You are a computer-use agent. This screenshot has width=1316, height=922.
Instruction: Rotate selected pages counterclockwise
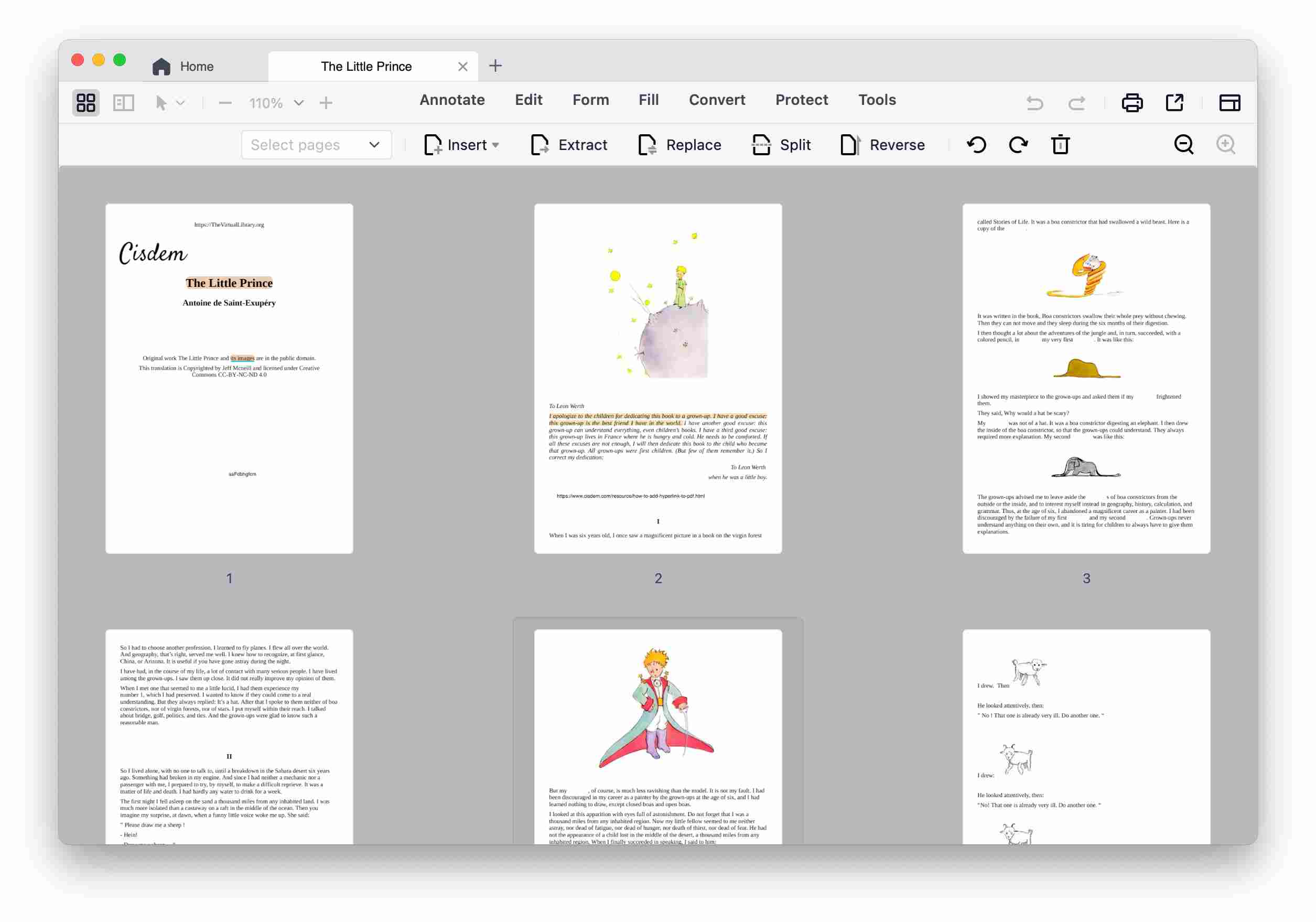point(976,145)
